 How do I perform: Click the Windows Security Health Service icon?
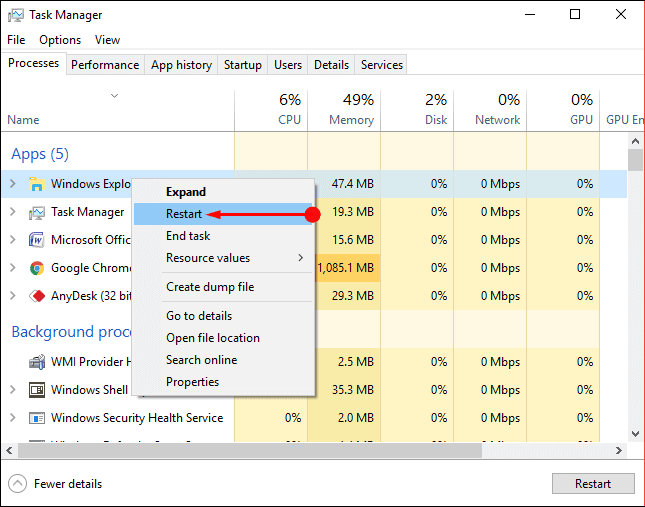[37, 418]
